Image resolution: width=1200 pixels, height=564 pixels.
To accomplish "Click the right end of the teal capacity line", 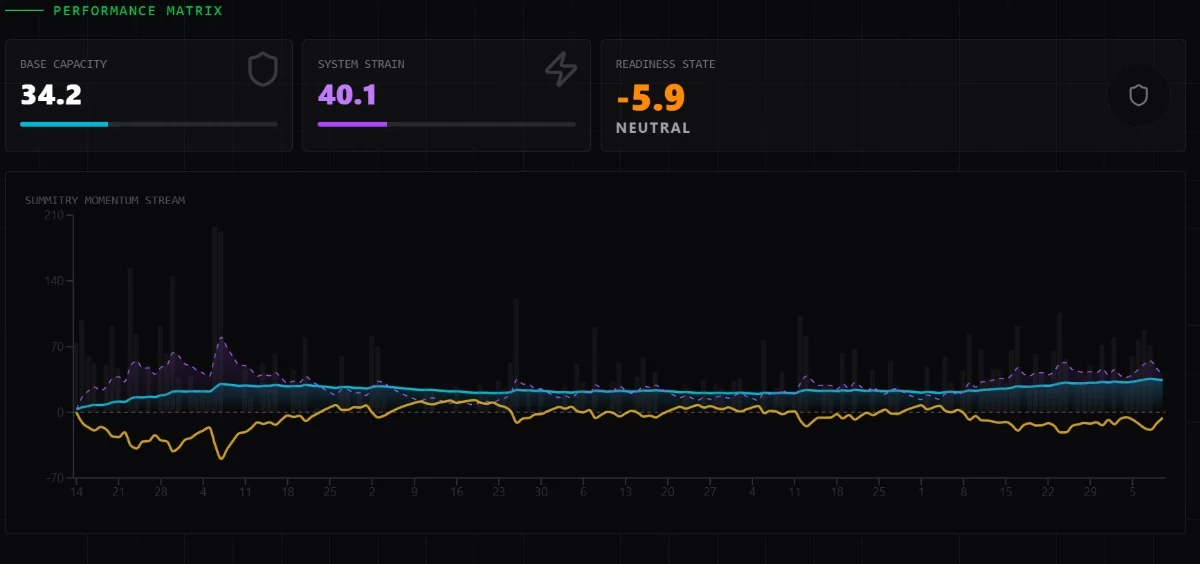I will (1161, 380).
